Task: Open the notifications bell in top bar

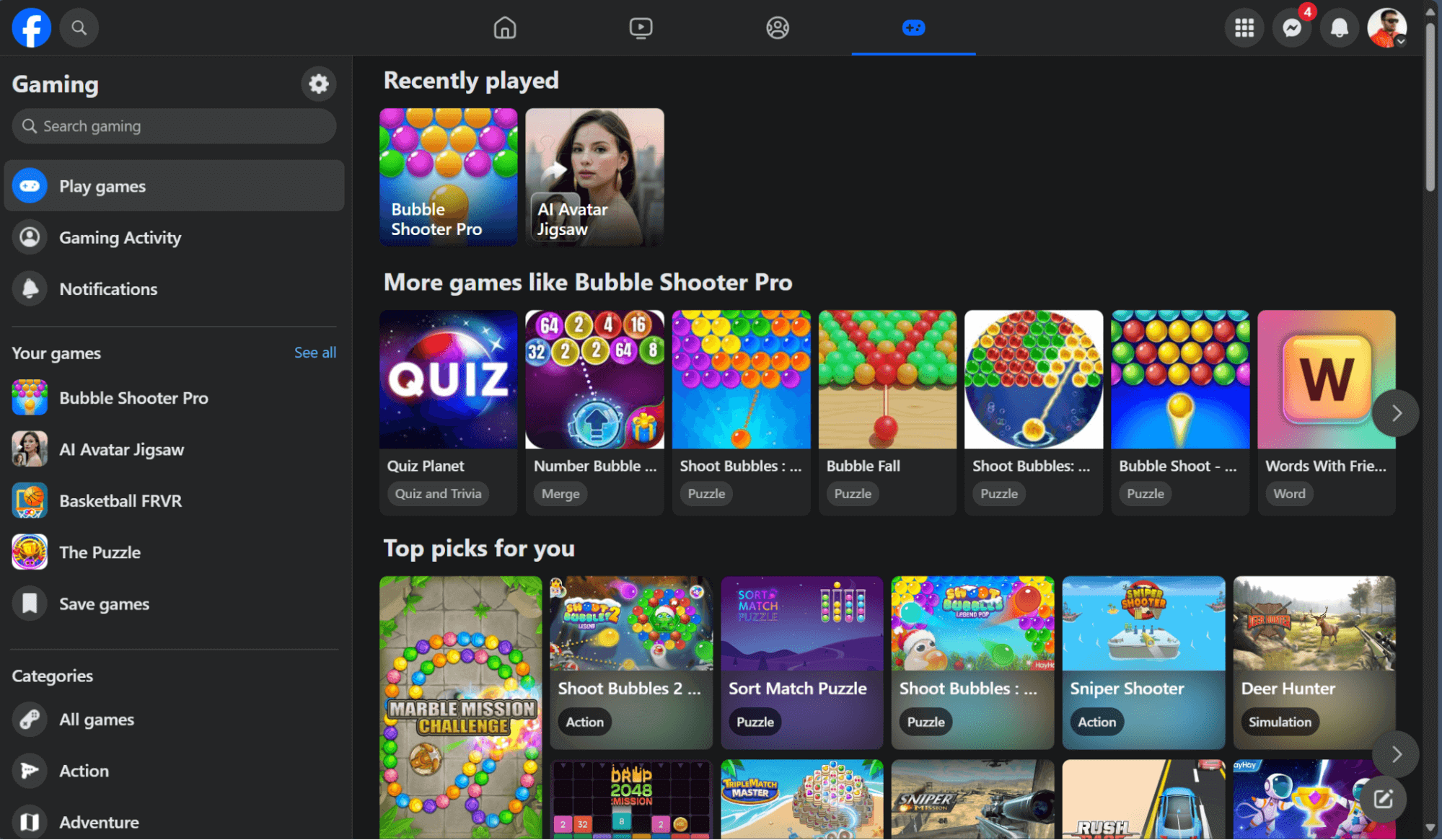Action: point(1339,28)
